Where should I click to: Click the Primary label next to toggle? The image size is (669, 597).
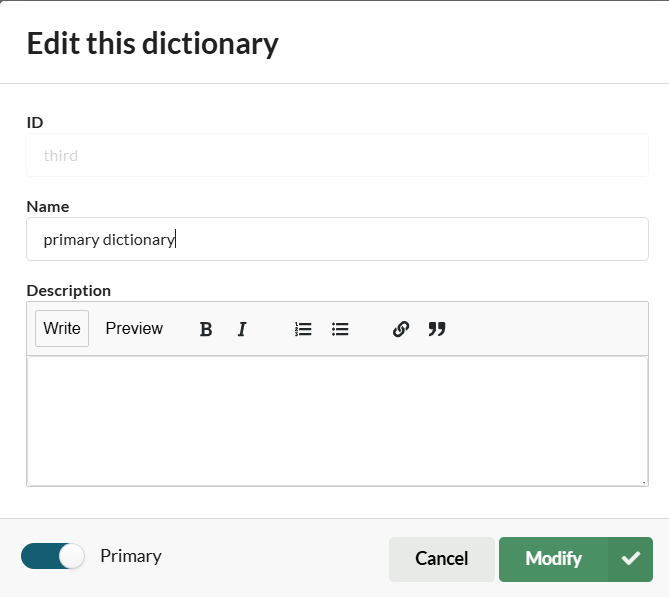pos(131,556)
